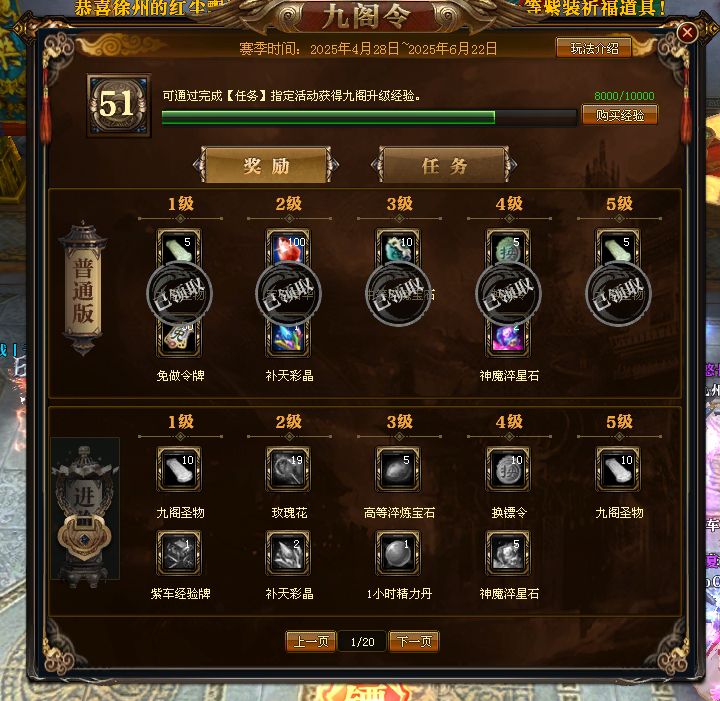The width and height of the screenshot is (720, 701).
Task: Switch to the 奖励 rewards tab
Action: click(266, 165)
